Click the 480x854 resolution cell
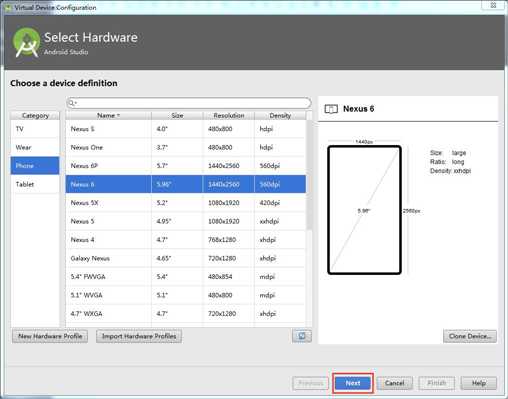Viewport: 508px width, 399px height. (229, 277)
